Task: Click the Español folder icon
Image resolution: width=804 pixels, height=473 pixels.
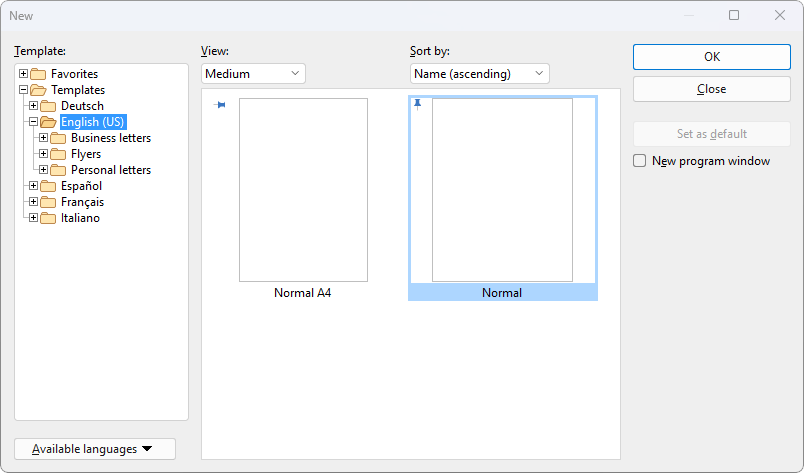Action: point(48,186)
